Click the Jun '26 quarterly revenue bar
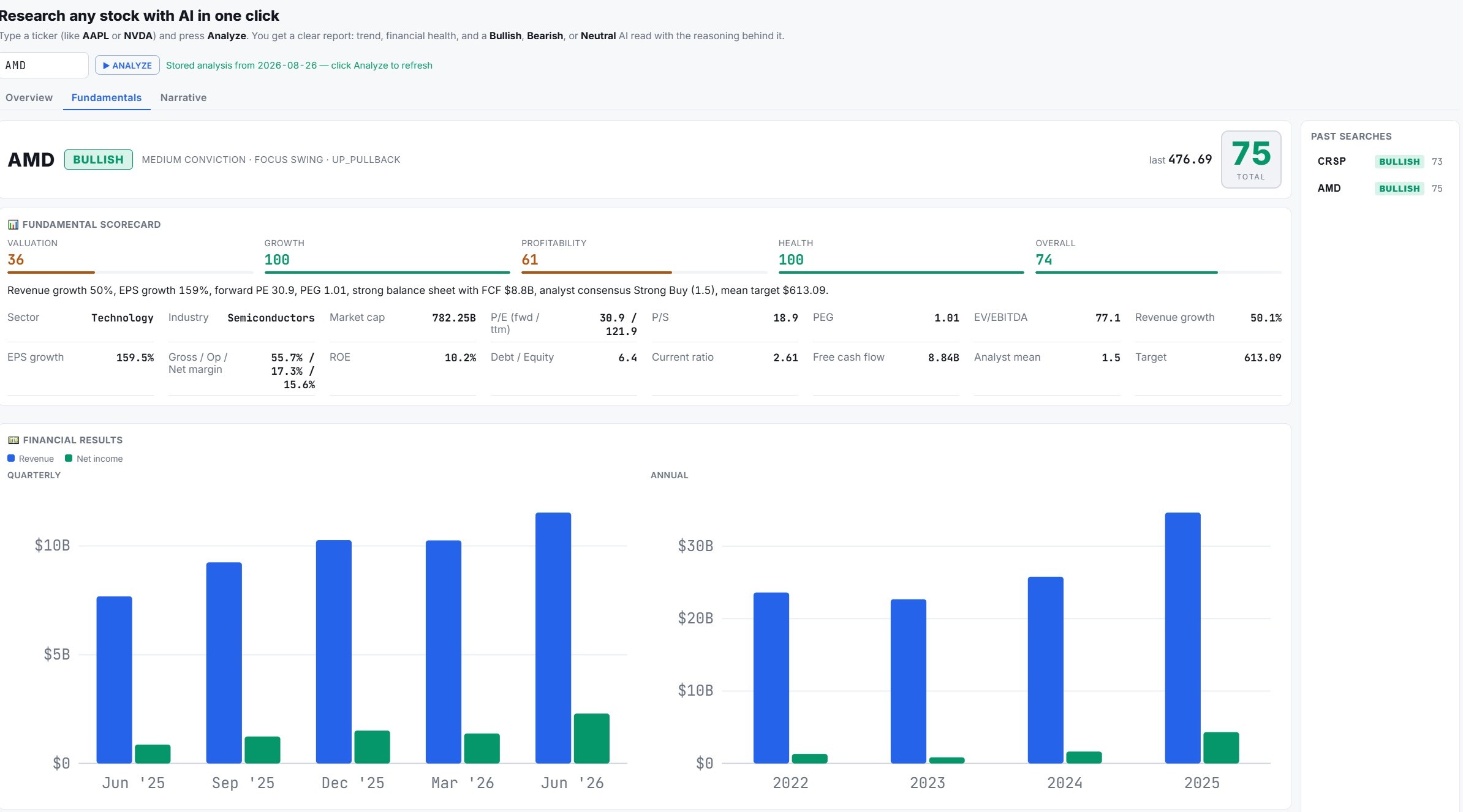 (x=553, y=638)
